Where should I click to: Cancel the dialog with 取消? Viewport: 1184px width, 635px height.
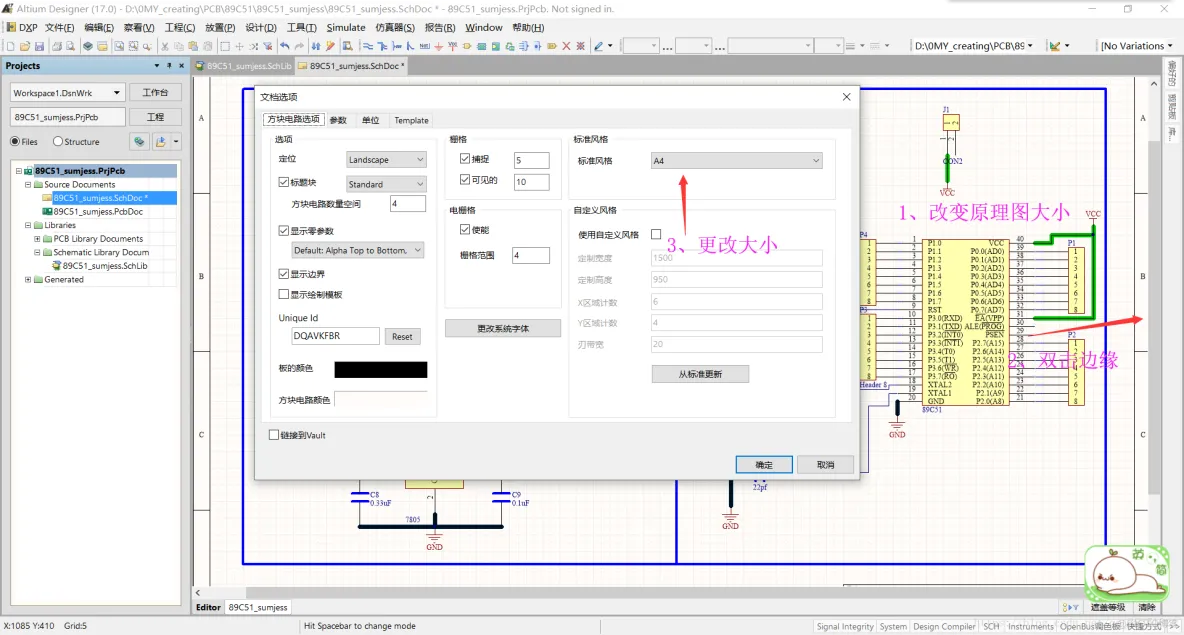tap(825, 464)
